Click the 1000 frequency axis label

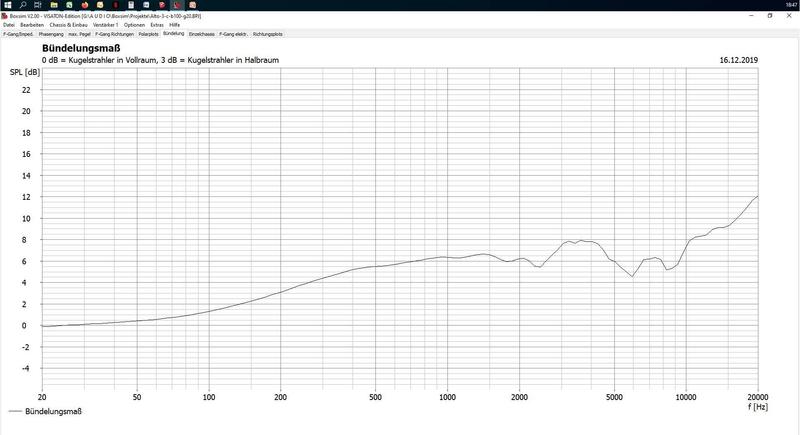coord(447,397)
